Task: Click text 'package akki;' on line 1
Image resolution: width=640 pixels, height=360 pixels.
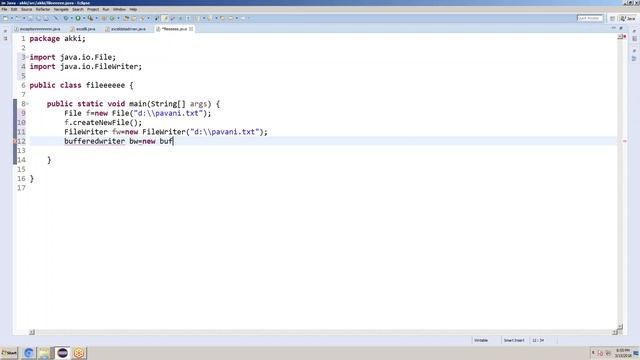Action: point(58,38)
